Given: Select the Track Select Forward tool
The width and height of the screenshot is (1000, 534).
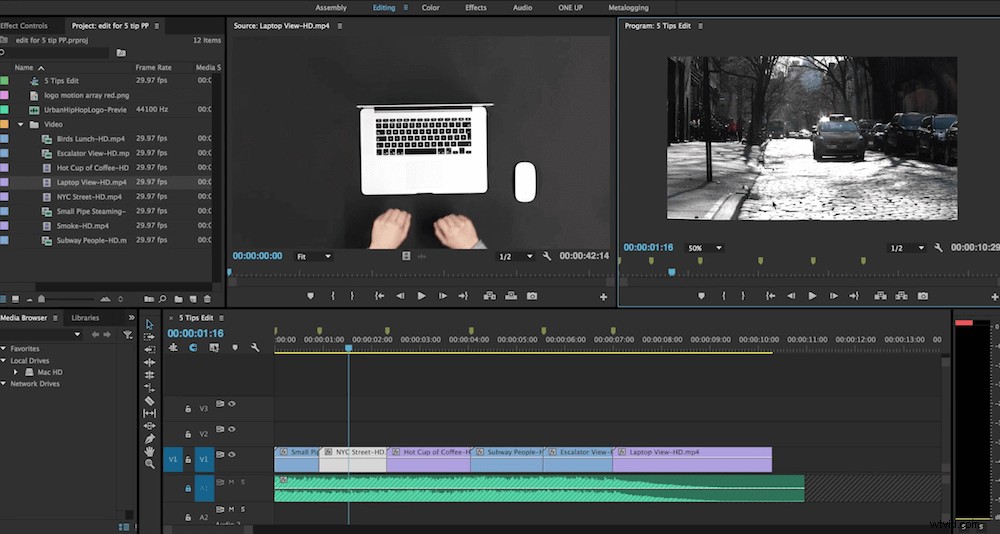Looking at the screenshot, I should (149, 337).
